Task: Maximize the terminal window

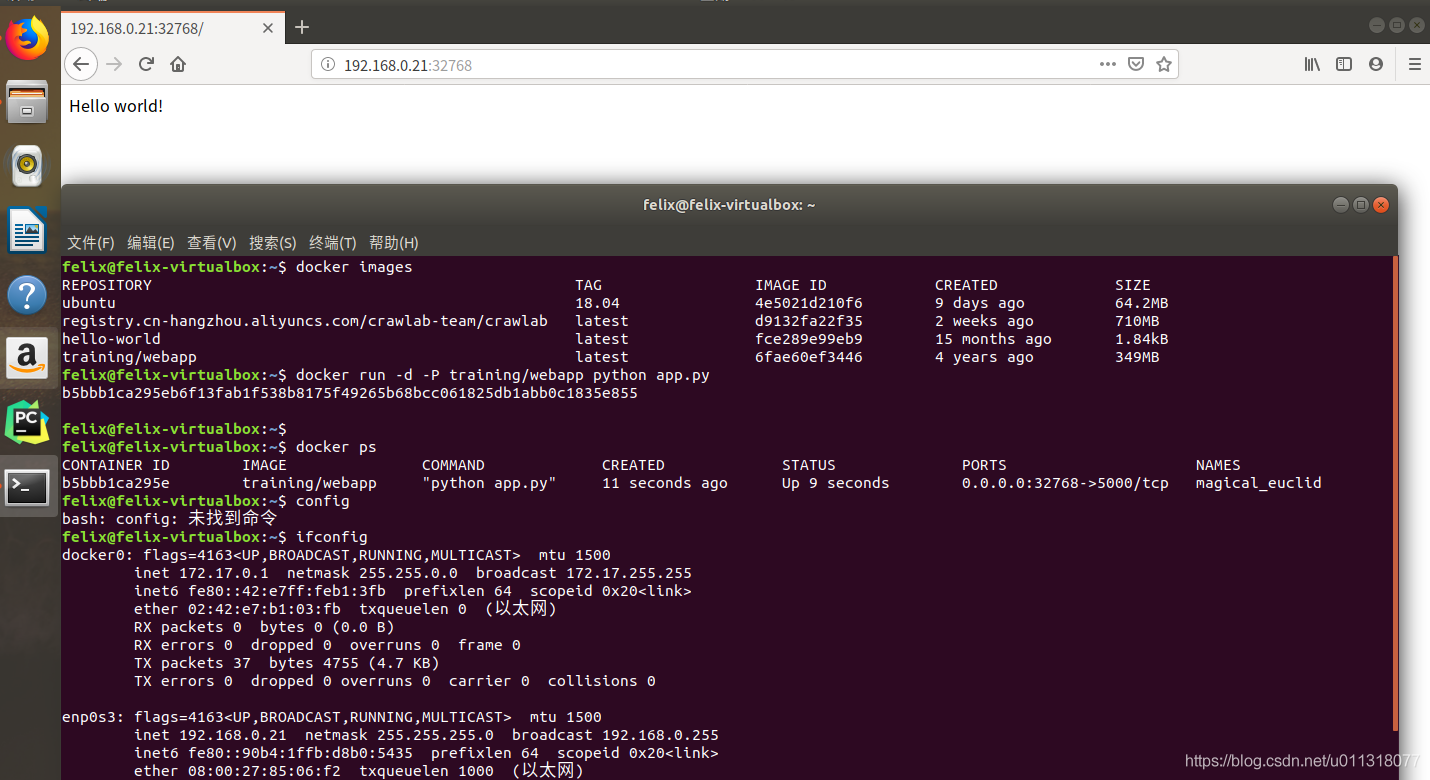Action: click(x=1361, y=205)
